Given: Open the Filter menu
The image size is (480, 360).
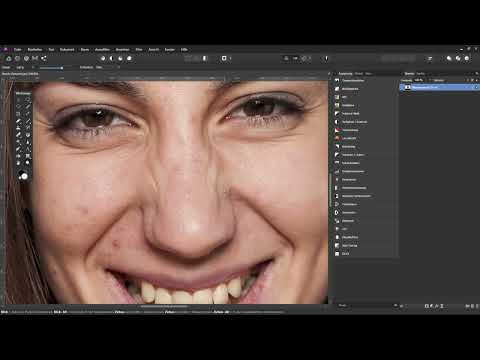Looking at the screenshot, I should click(139, 49).
